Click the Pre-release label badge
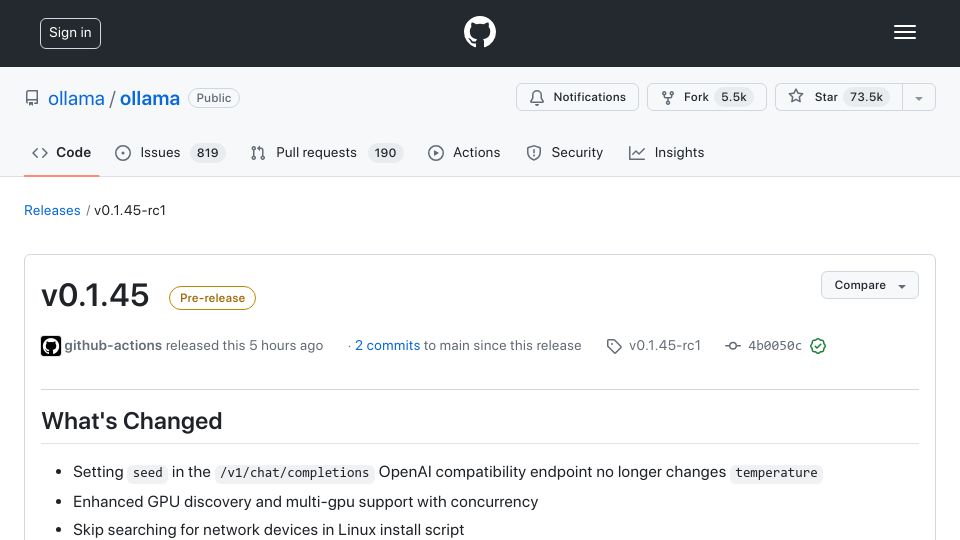The width and height of the screenshot is (960, 540). 212,298
